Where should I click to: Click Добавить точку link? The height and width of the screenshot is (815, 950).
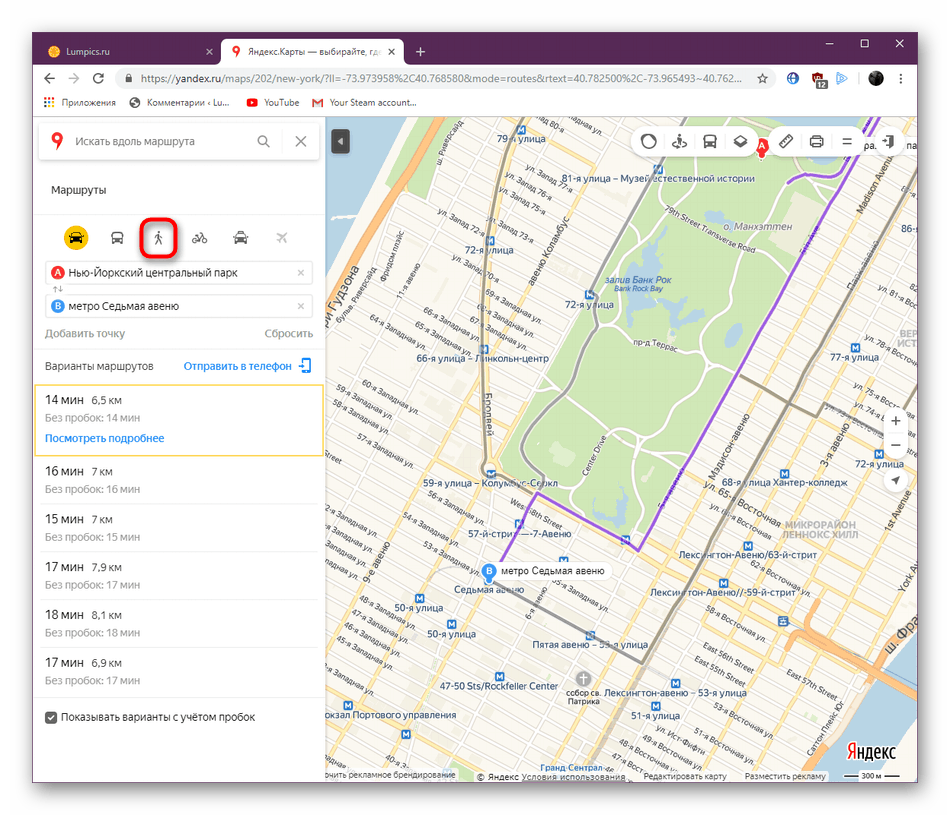85,333
